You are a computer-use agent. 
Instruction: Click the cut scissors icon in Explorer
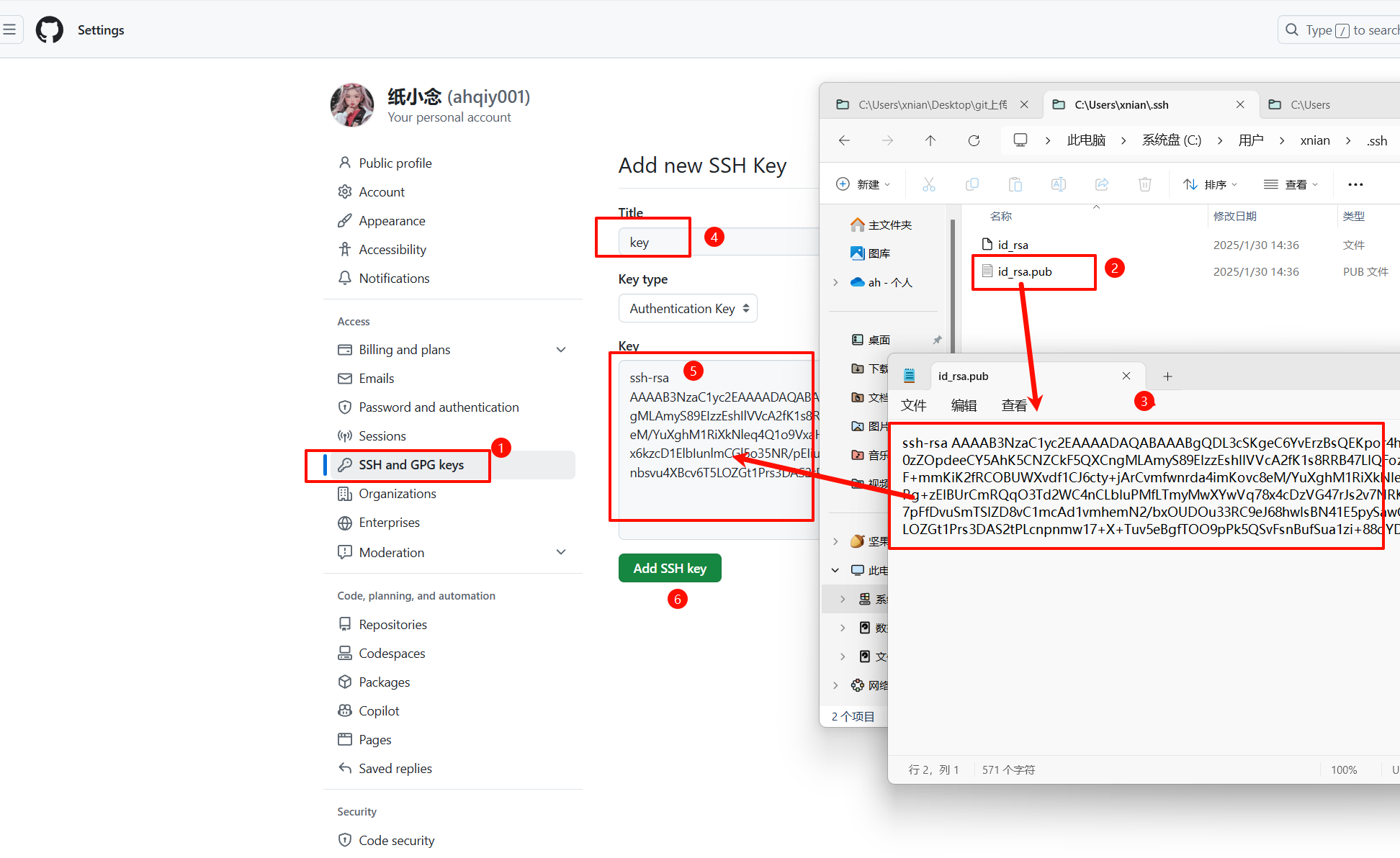929,184
